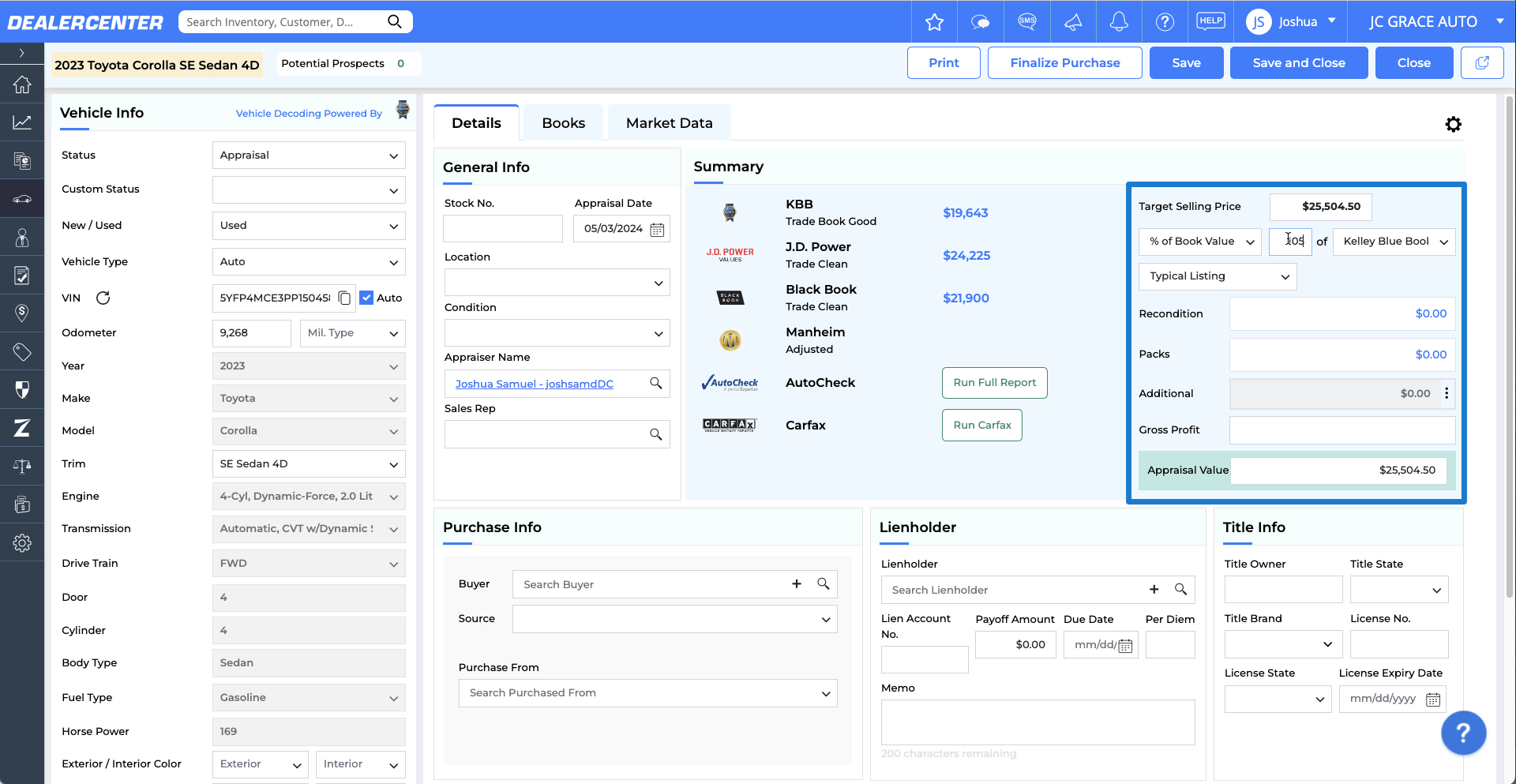The height and width of the screenshot is (784, 1516).
Task: Open the favorites star icon
Action: pyautogui.click(x=934, y=22)
